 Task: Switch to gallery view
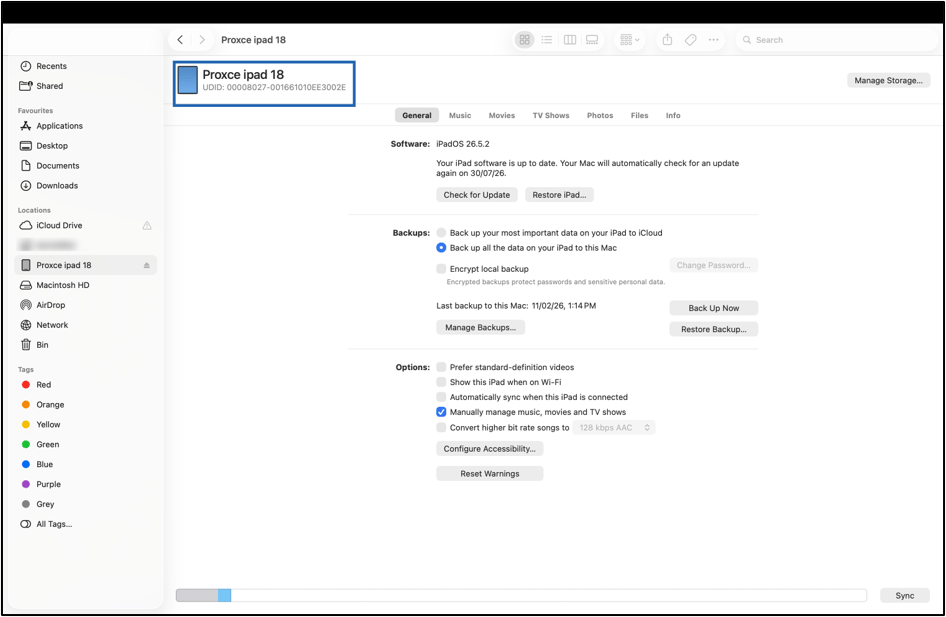point(592,40)
